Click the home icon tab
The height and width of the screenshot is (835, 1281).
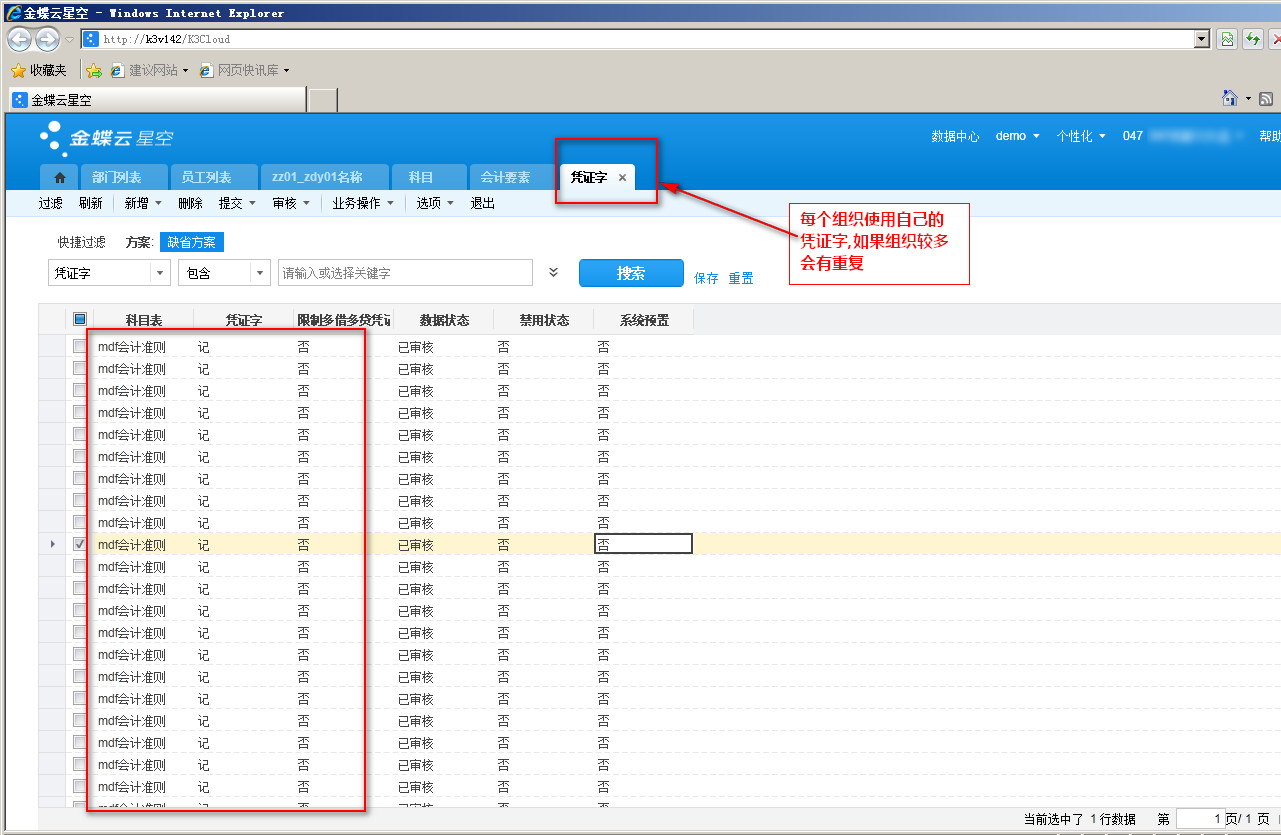(60, 177)
